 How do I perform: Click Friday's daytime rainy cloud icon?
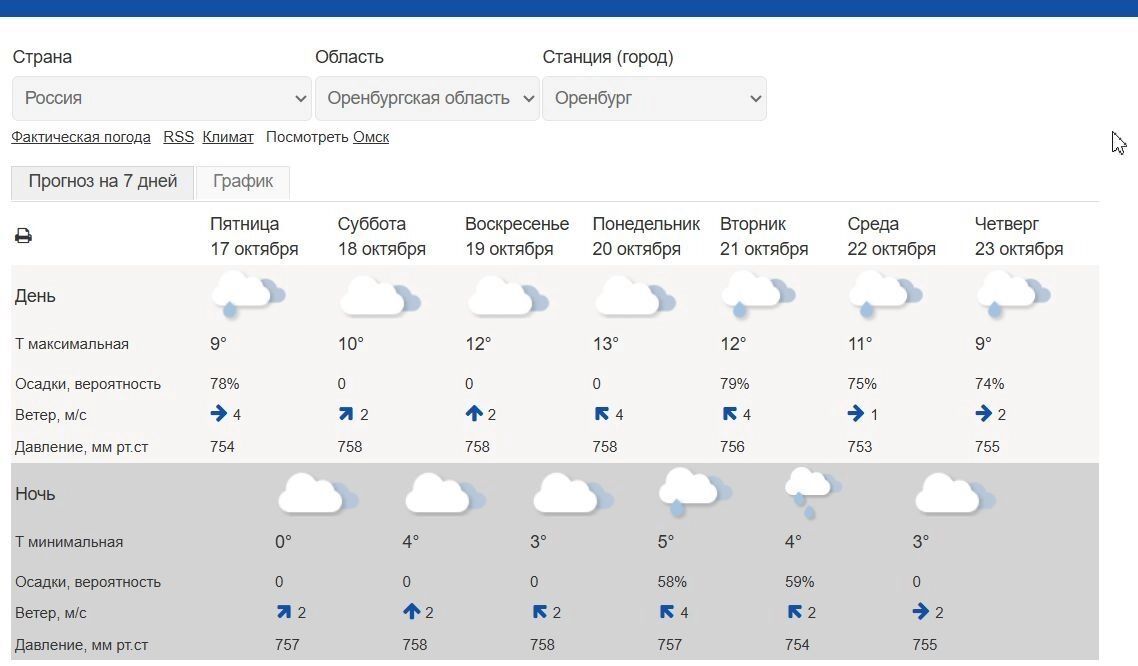tap(247, 295)
